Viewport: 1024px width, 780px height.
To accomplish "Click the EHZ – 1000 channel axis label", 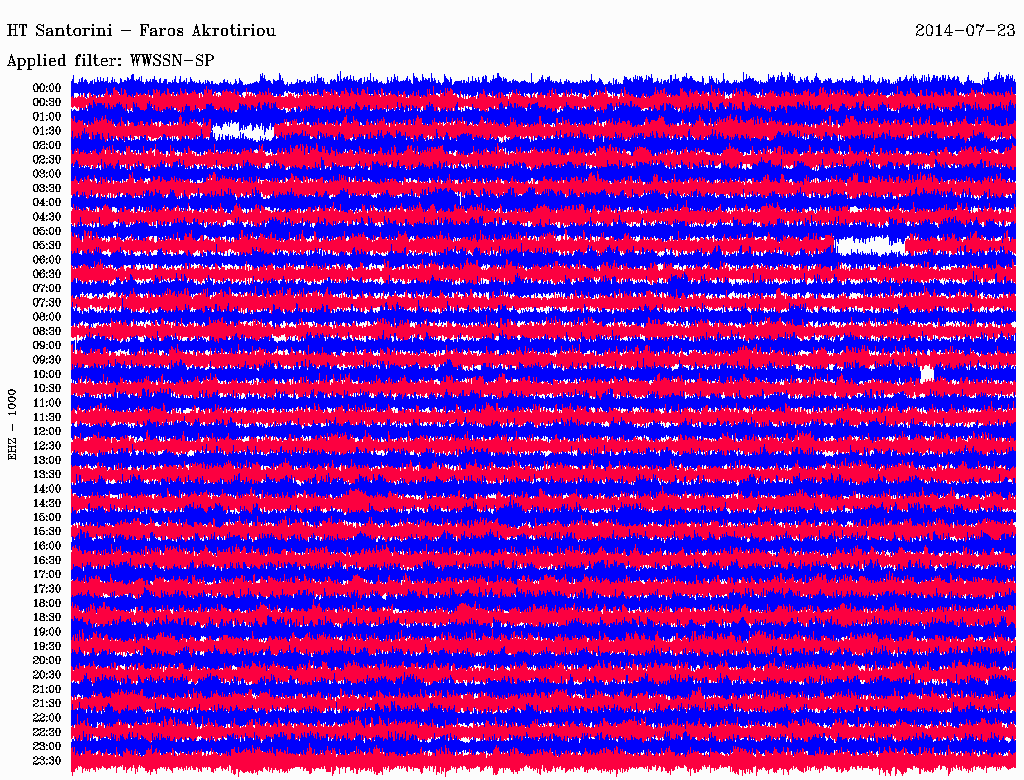I will [x=13, y=424].
